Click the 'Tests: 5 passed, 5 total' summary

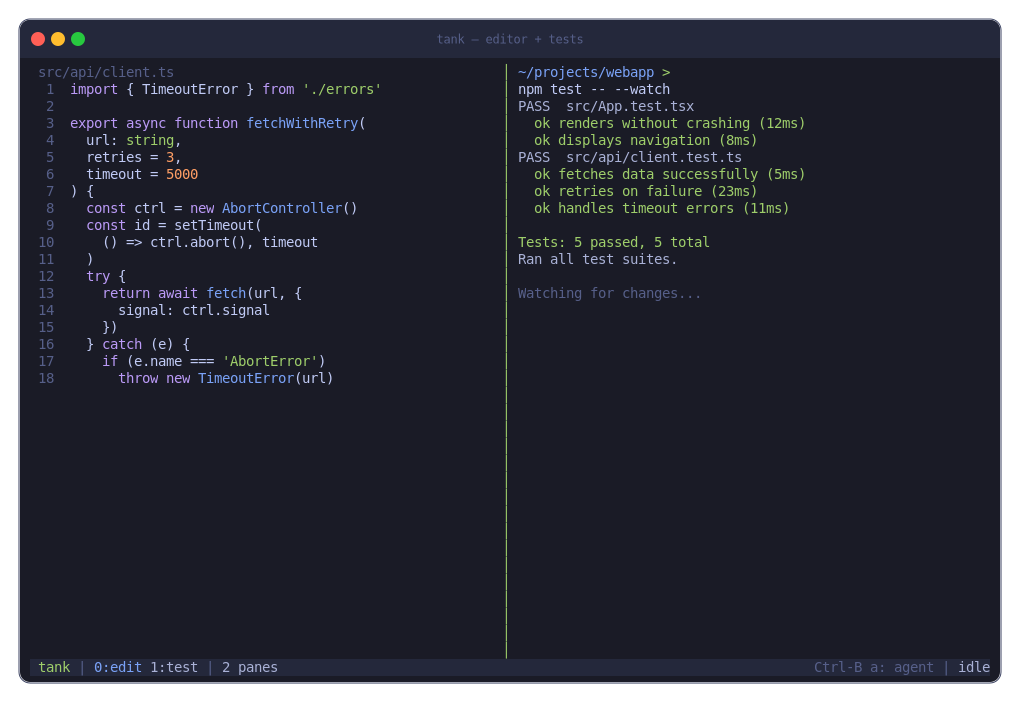(613, 242)
